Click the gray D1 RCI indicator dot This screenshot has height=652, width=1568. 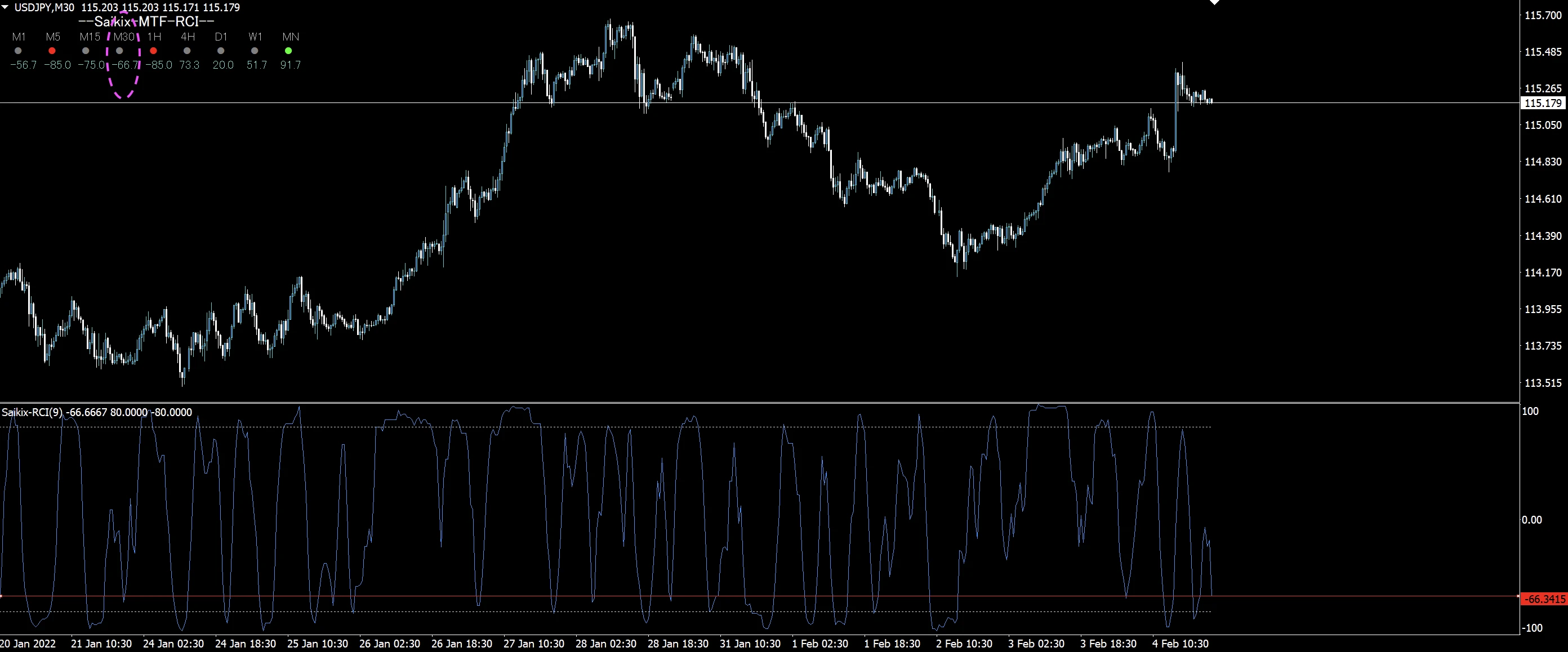(221, 51)
